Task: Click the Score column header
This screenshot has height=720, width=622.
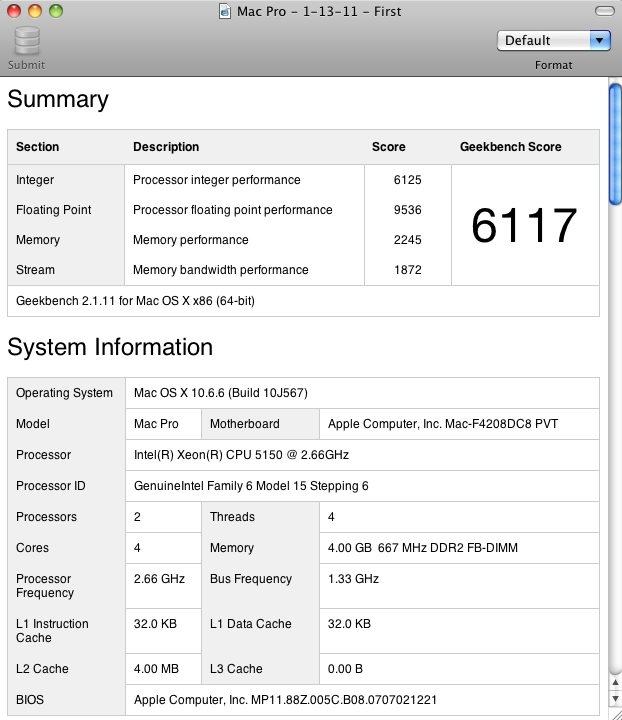Action: (389, 146)
